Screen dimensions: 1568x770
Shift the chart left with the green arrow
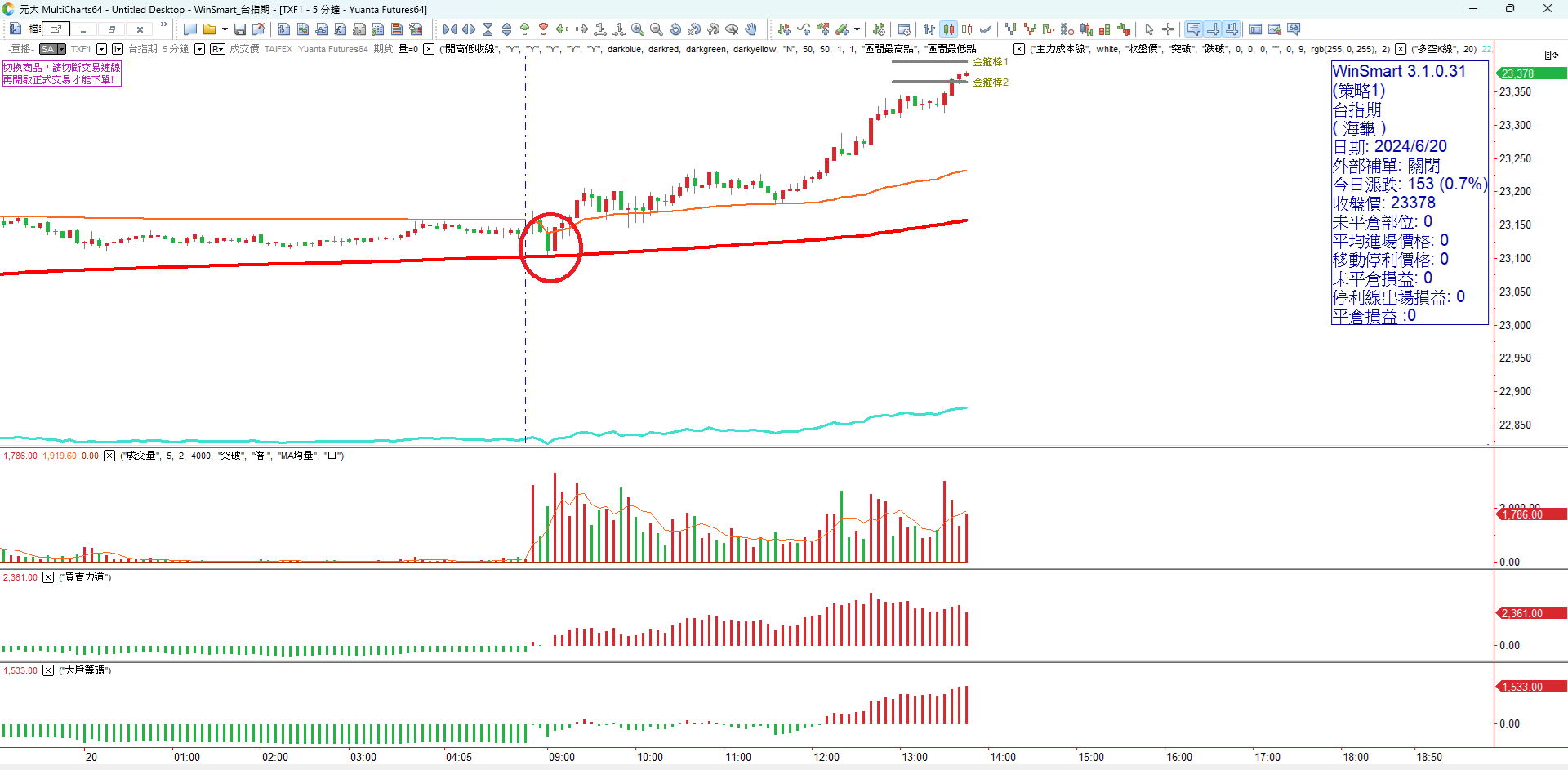click(x=563, y=29)
